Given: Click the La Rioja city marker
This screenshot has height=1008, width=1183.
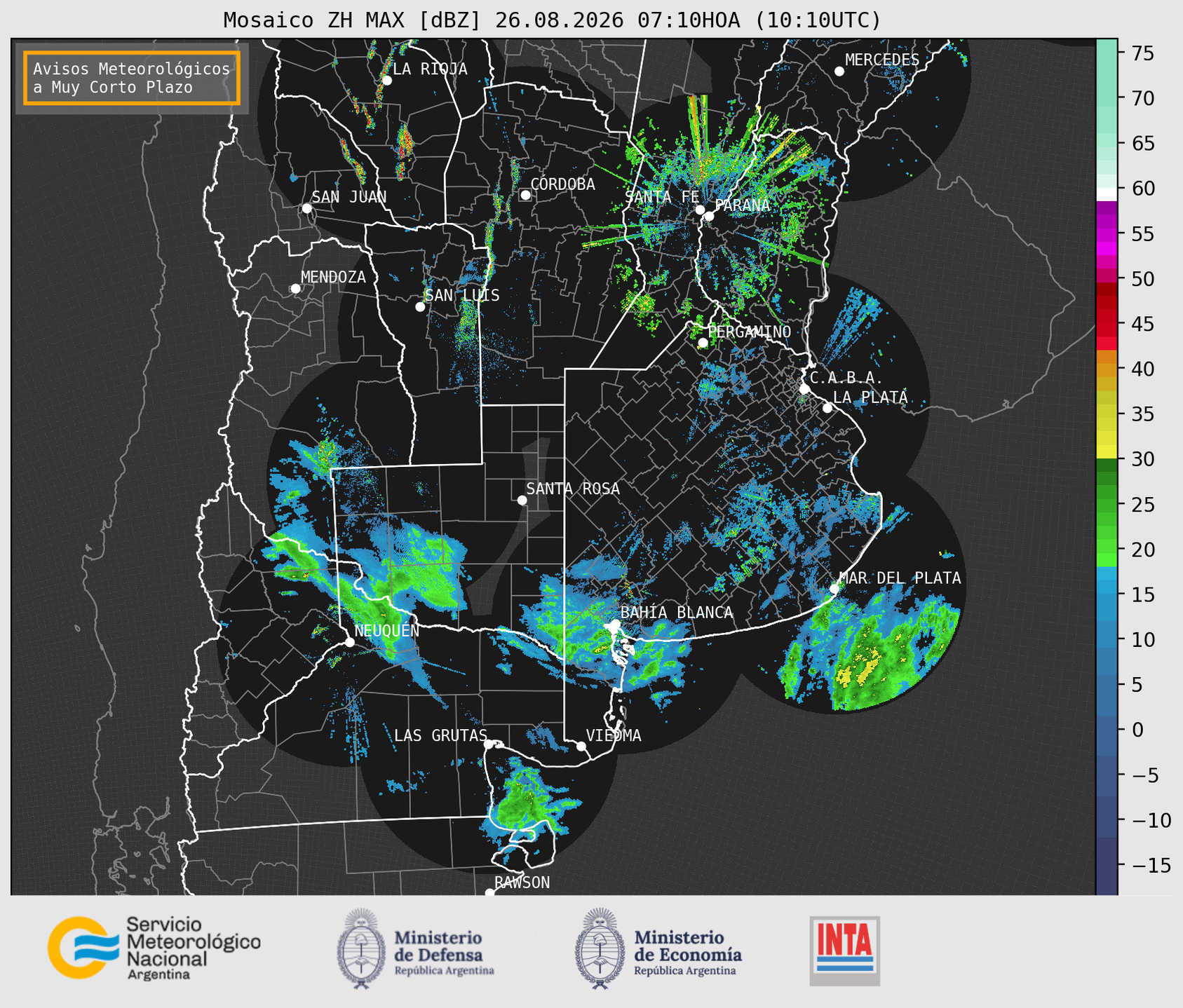Looking at the screenshot, I should tap(386, 81).
